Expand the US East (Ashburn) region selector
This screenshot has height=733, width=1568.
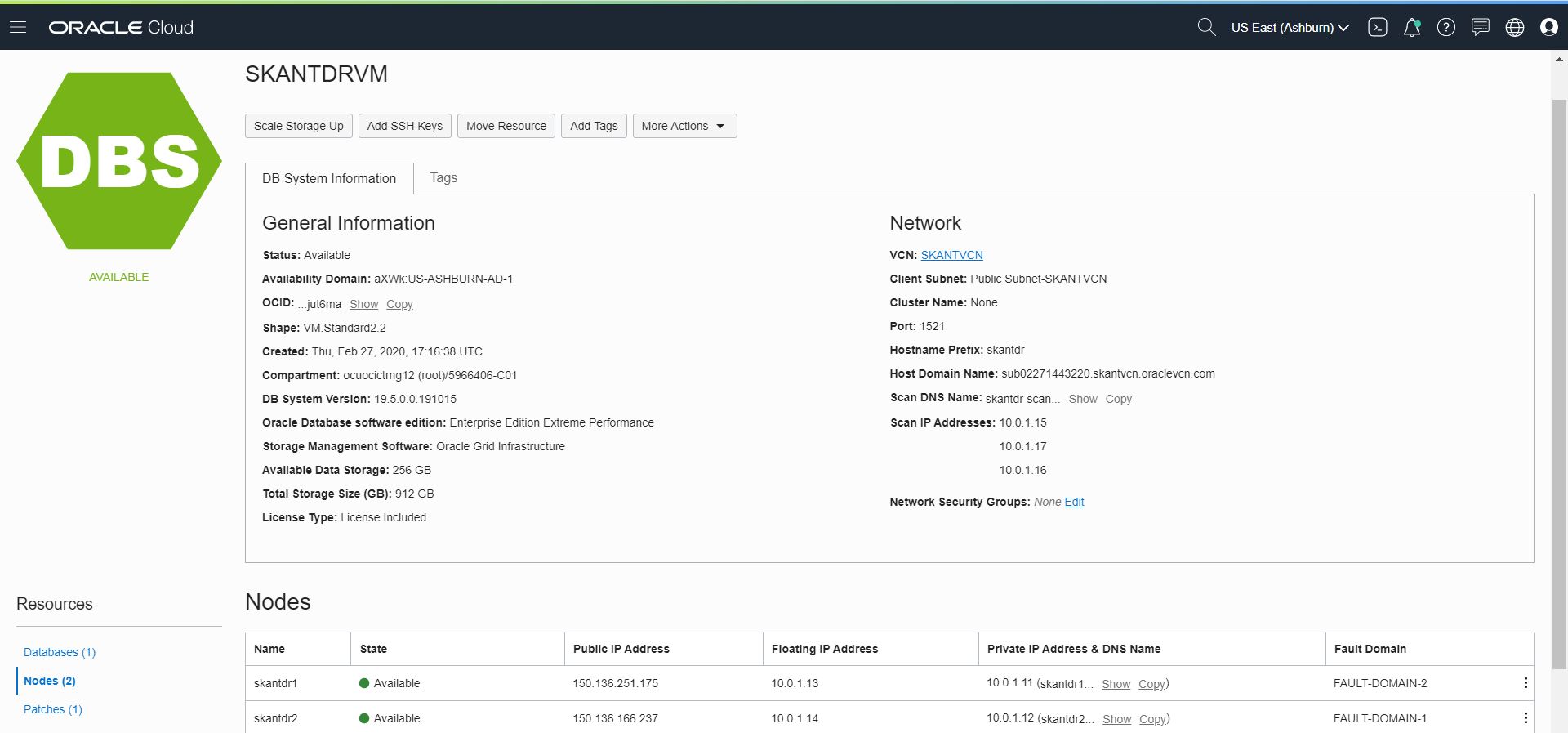click(x=1290, y=27)
